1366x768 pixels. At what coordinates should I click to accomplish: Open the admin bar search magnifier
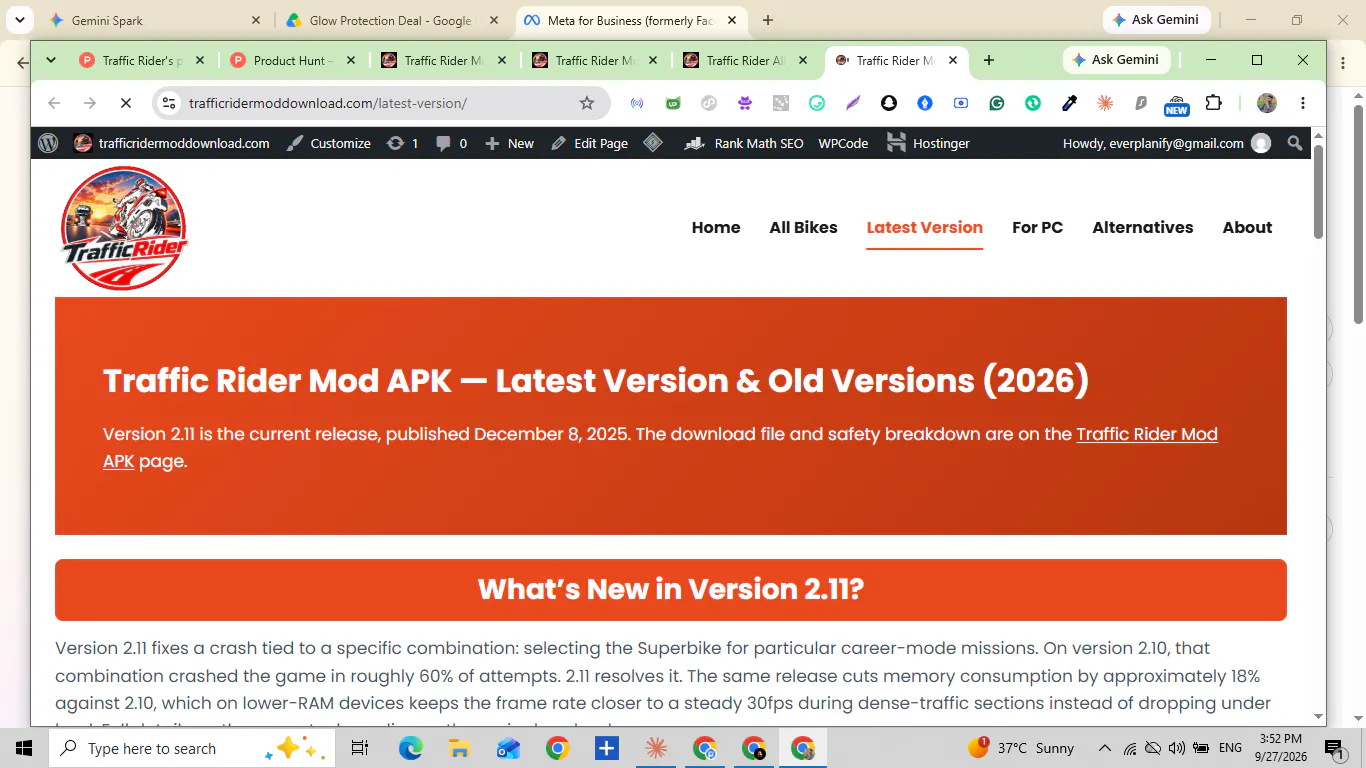coord(1295,143)
